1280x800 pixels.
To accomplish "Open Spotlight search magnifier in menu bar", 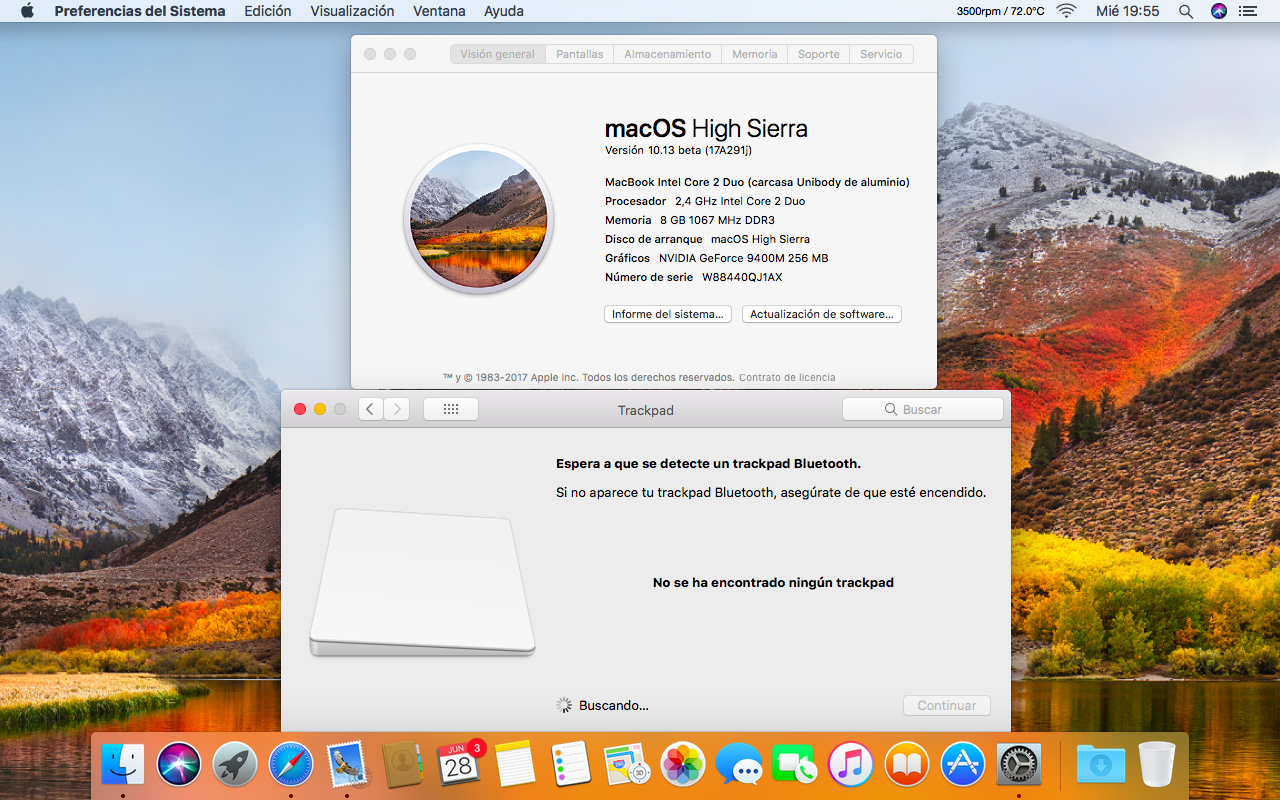I will click(x=1186, y=11).
